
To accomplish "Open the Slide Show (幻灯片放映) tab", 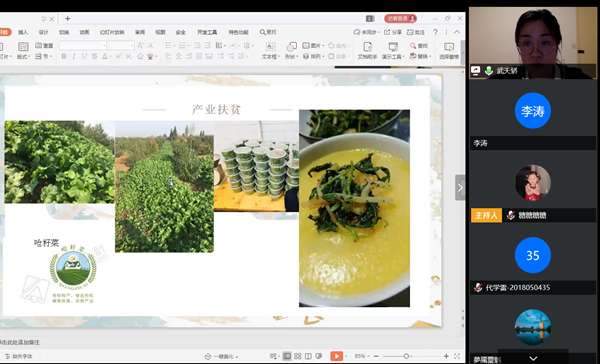I will [x=112, y=33].
